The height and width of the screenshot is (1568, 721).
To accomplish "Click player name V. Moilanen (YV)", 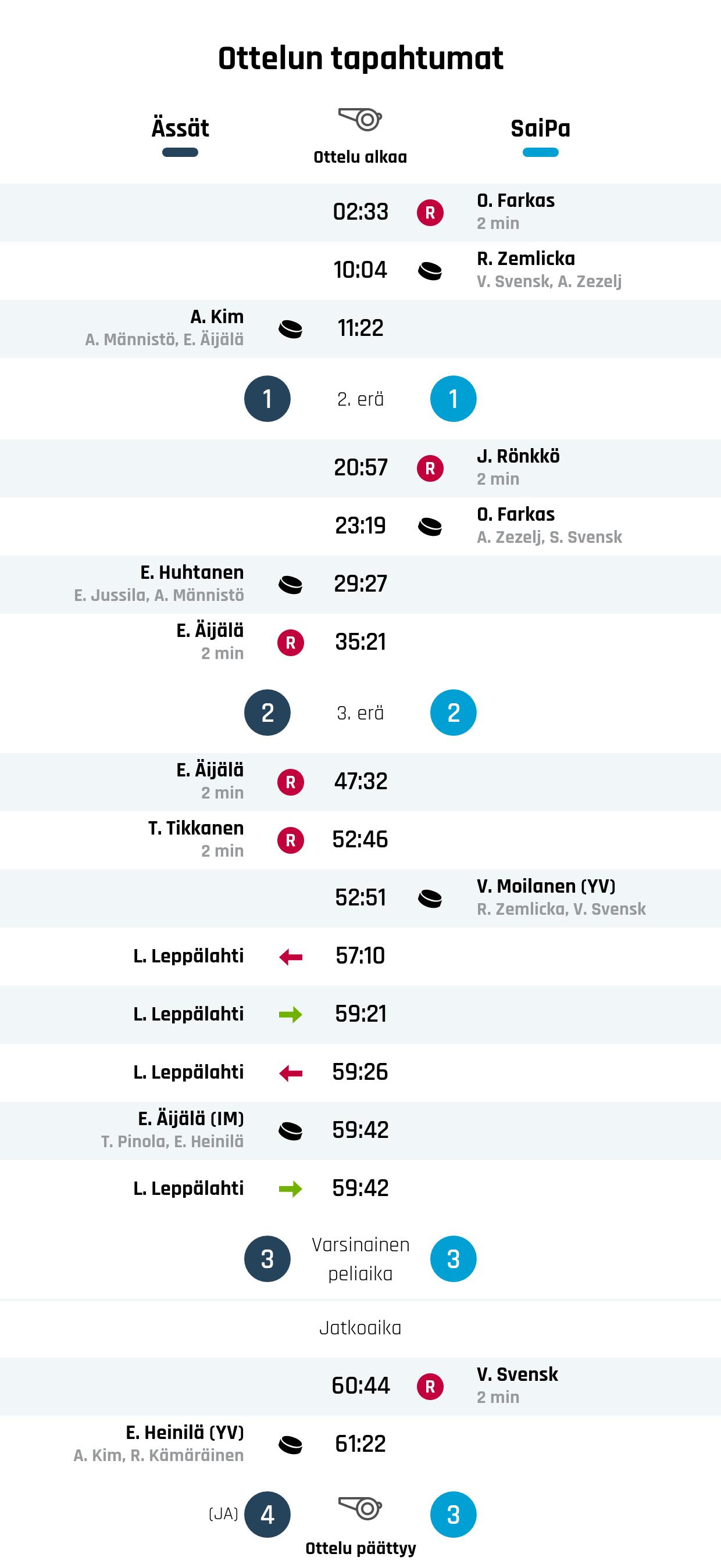I will 545,886.
